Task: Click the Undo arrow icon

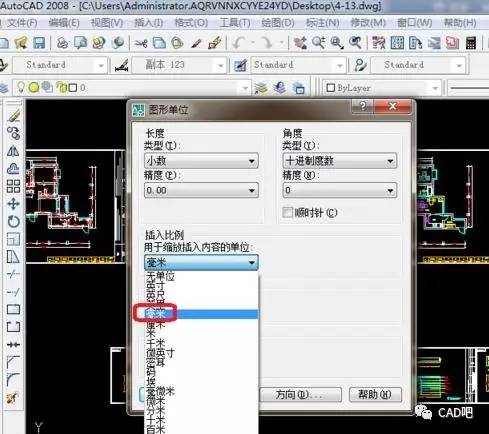Action: (238, 43)
